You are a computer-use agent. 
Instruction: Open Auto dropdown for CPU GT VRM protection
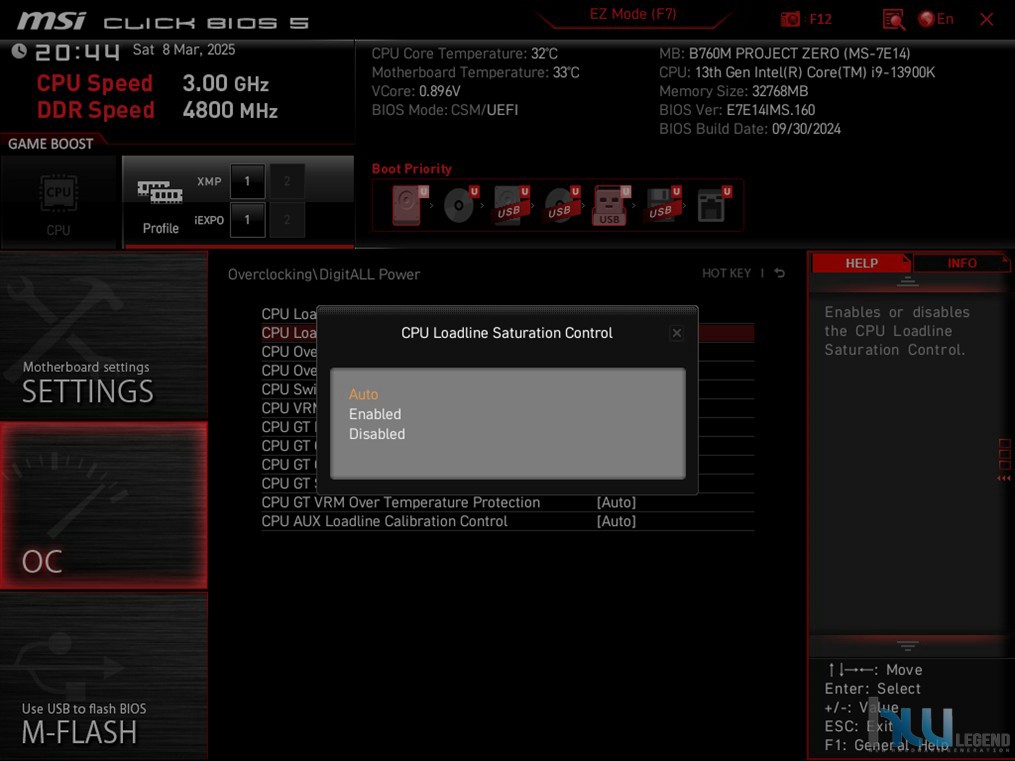click(x=616, y=502)
